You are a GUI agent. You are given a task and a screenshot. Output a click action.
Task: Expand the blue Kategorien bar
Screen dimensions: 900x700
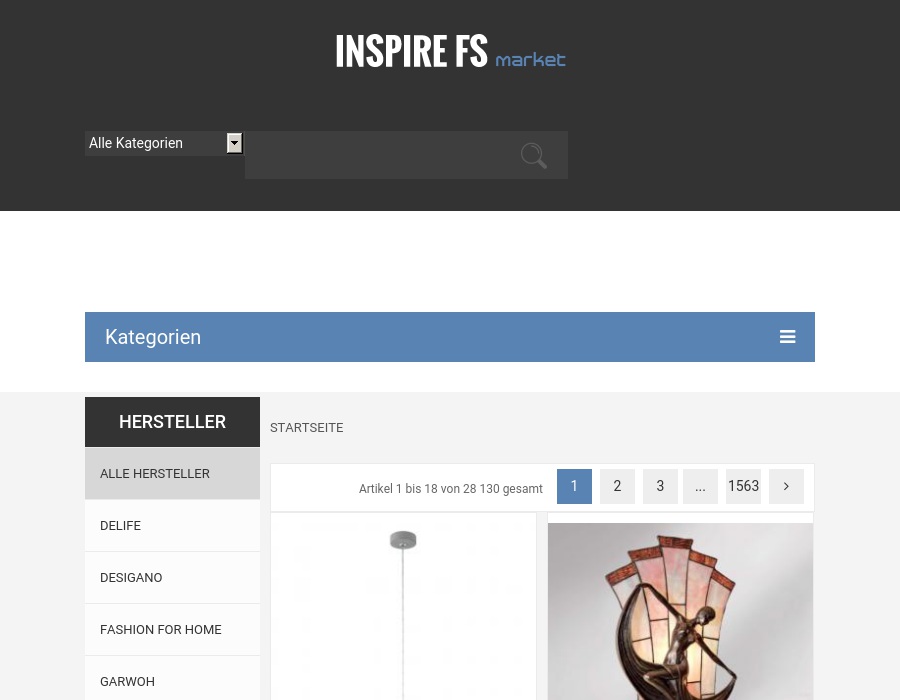coord(450,337)
